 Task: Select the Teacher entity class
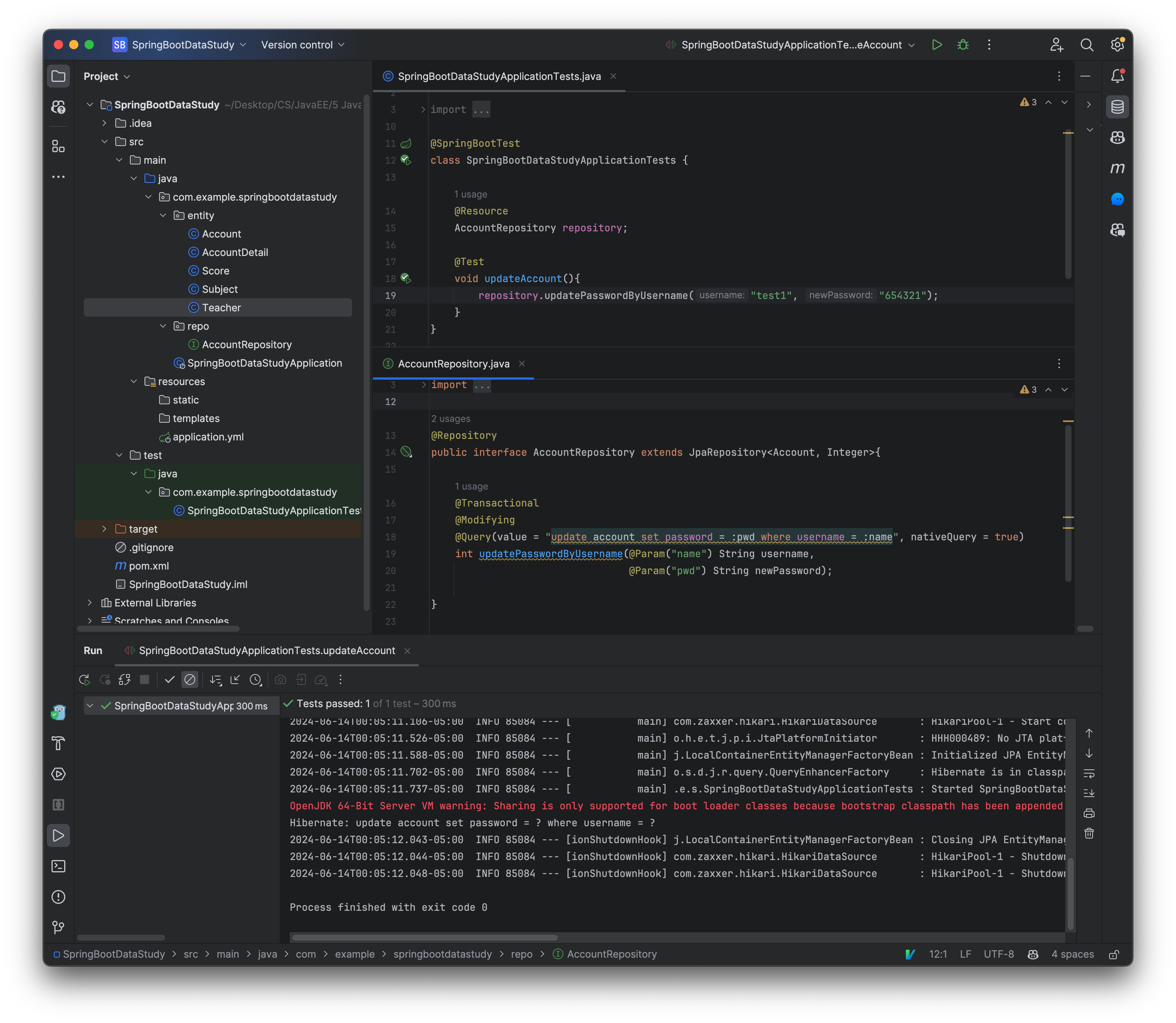221,307
